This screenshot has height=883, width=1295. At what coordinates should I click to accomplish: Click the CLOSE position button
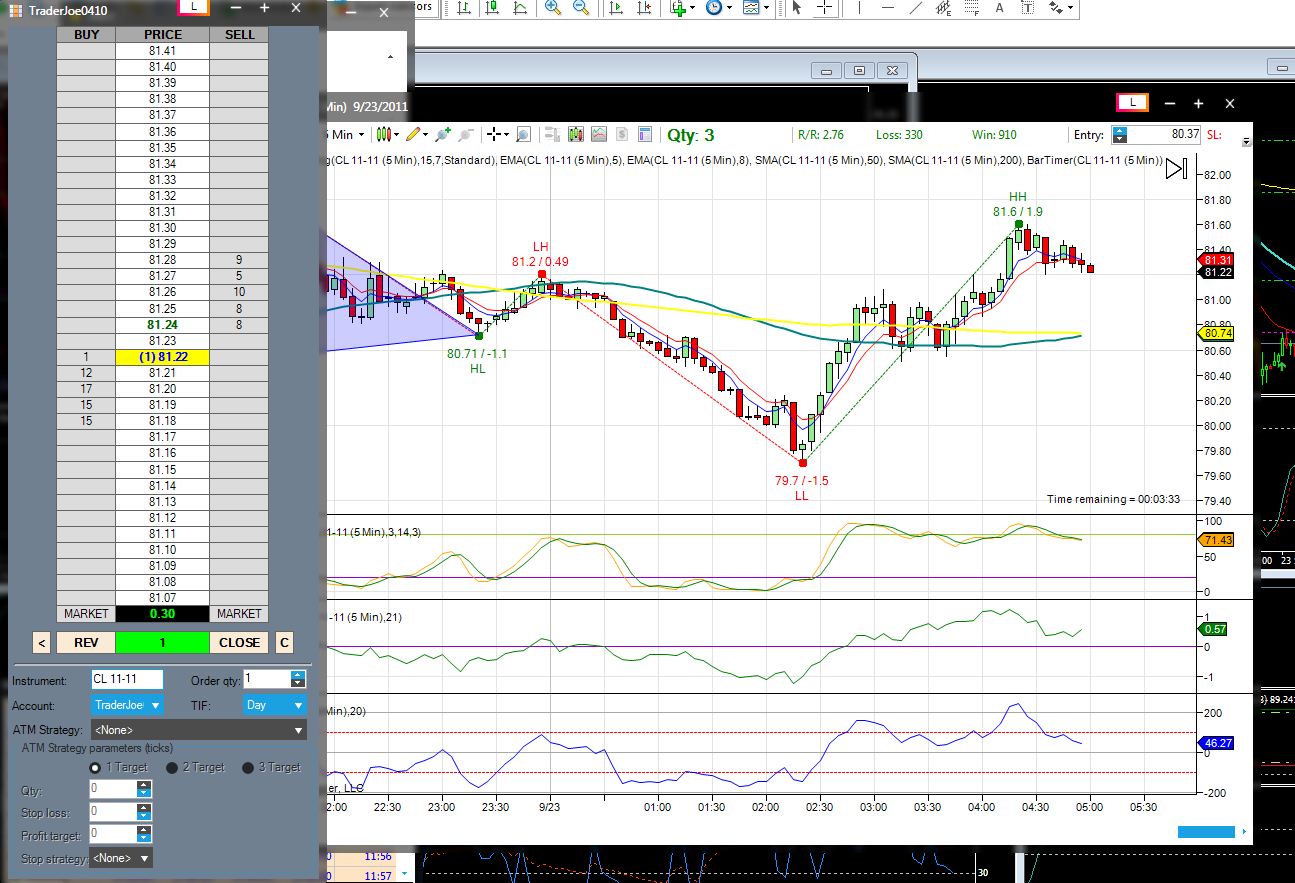239,642
